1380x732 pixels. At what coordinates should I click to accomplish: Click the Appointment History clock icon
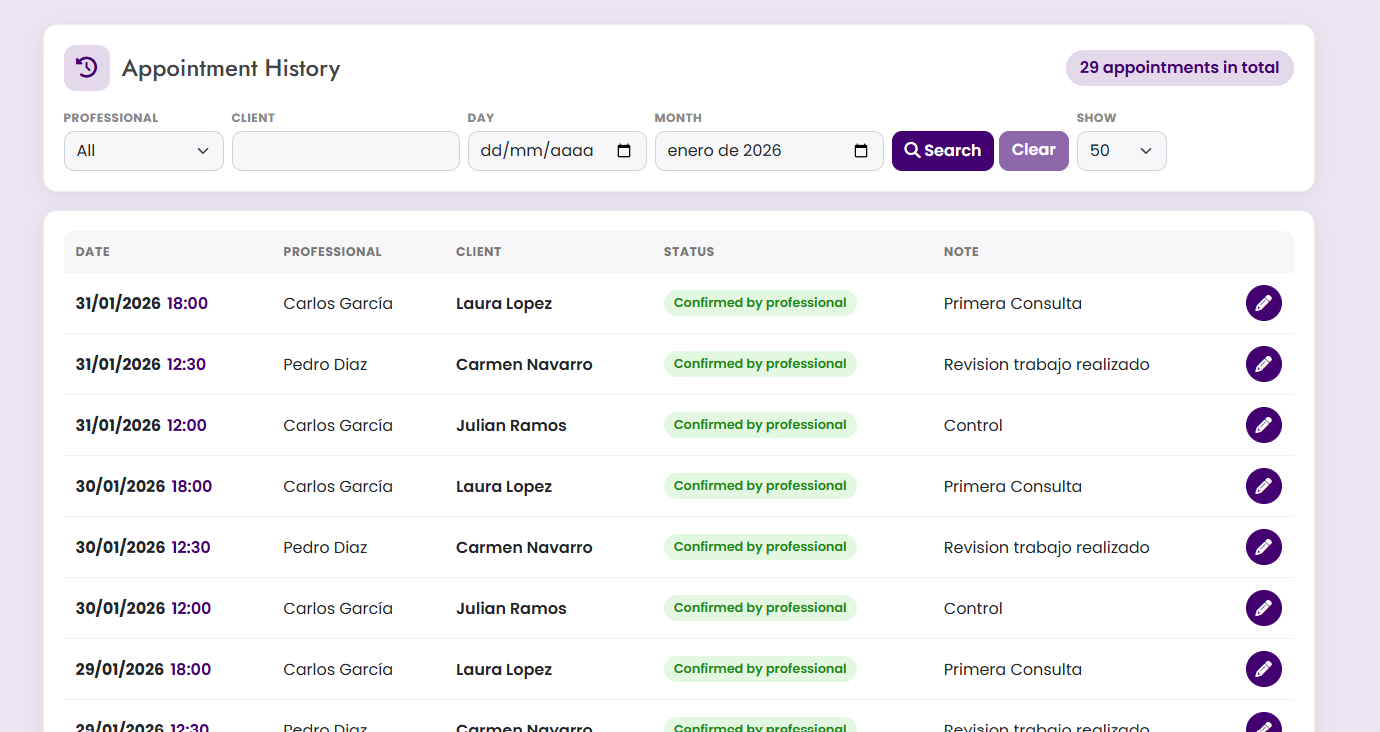pos(87,68)
